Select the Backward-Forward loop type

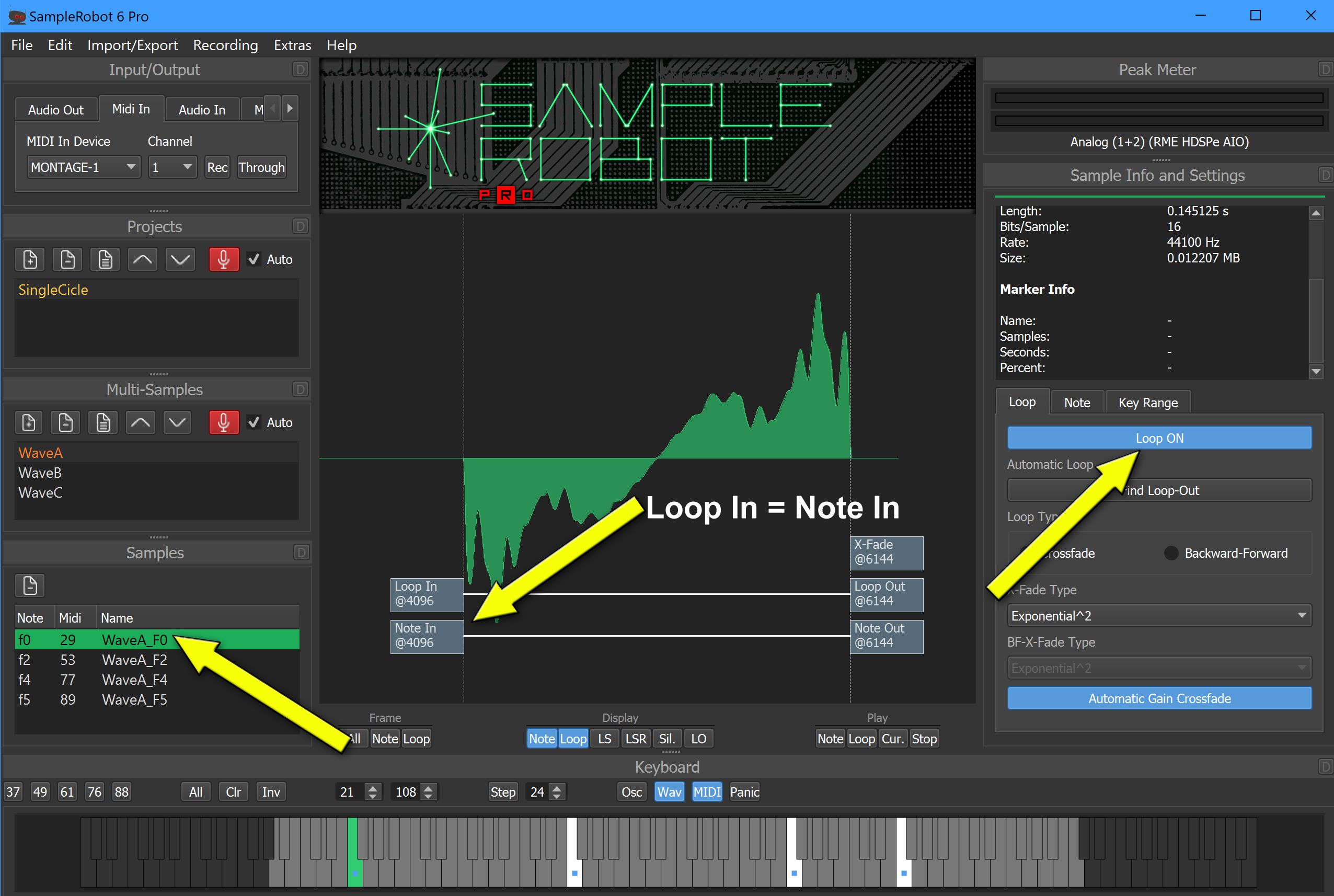tap(1170, 553)
